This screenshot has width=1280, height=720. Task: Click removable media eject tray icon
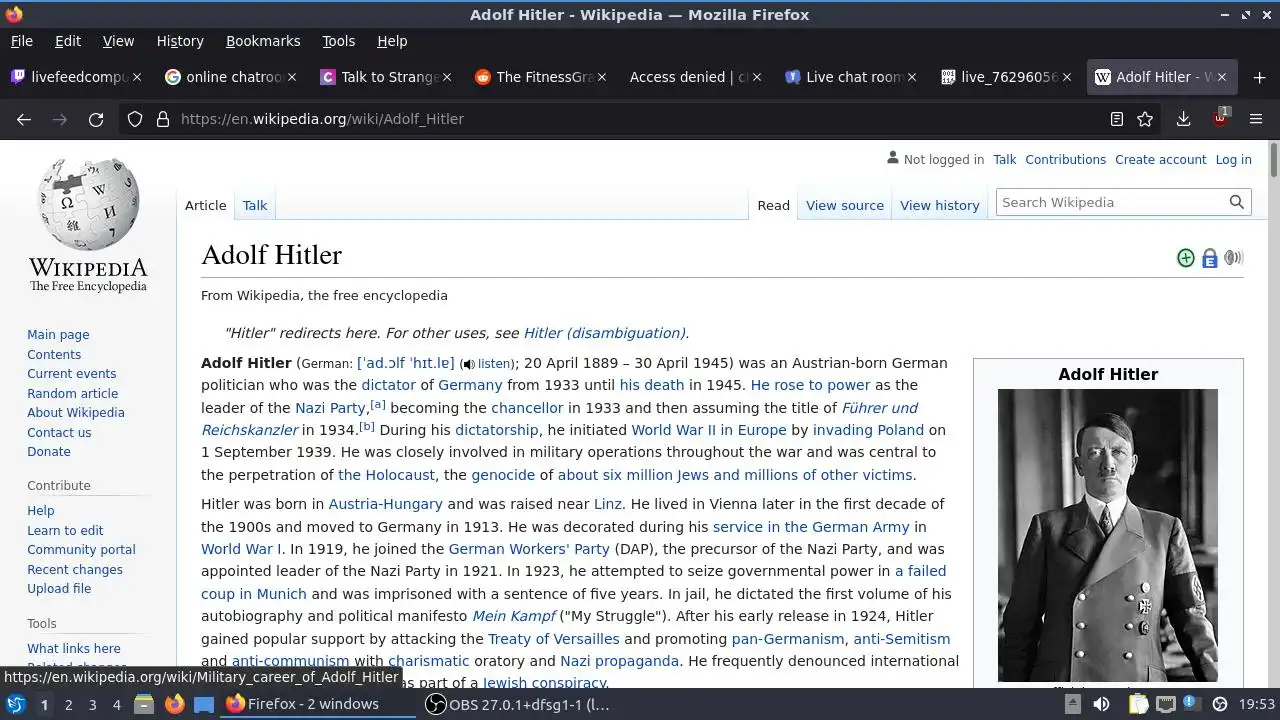pos(1072,704)
